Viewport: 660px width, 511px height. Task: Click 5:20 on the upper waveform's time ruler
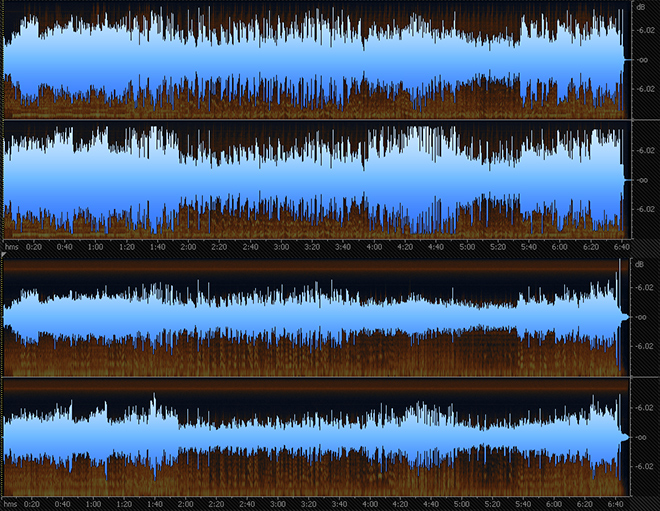498,247
